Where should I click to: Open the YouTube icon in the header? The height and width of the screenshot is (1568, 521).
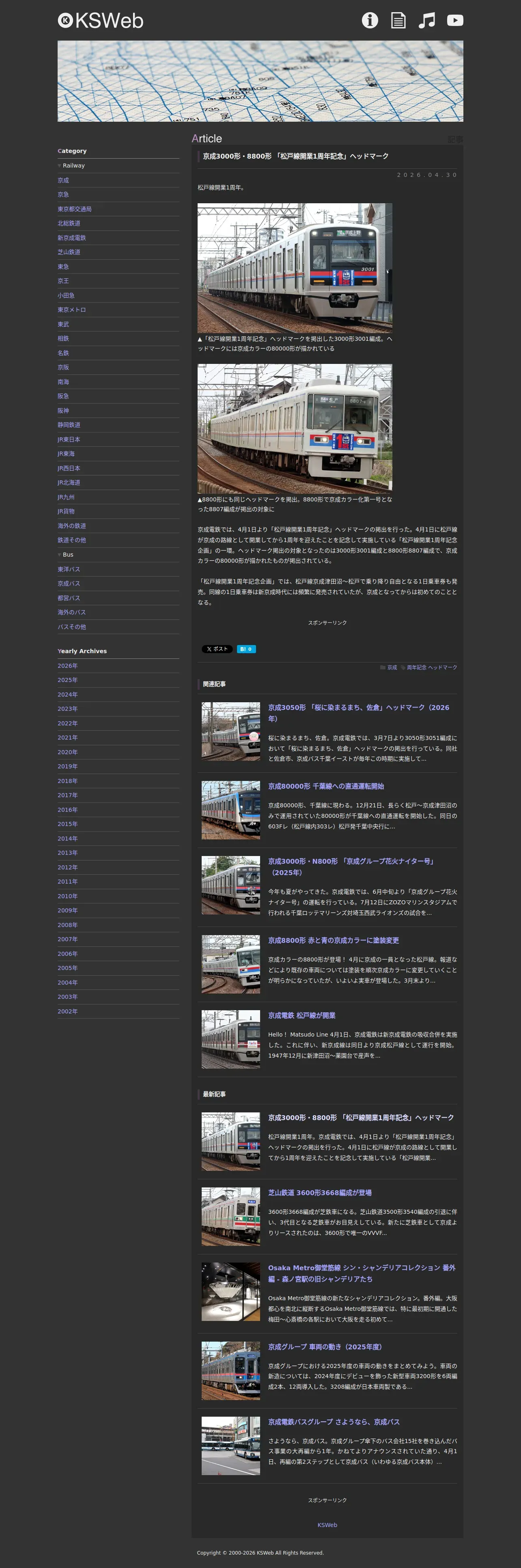point(454,20)
